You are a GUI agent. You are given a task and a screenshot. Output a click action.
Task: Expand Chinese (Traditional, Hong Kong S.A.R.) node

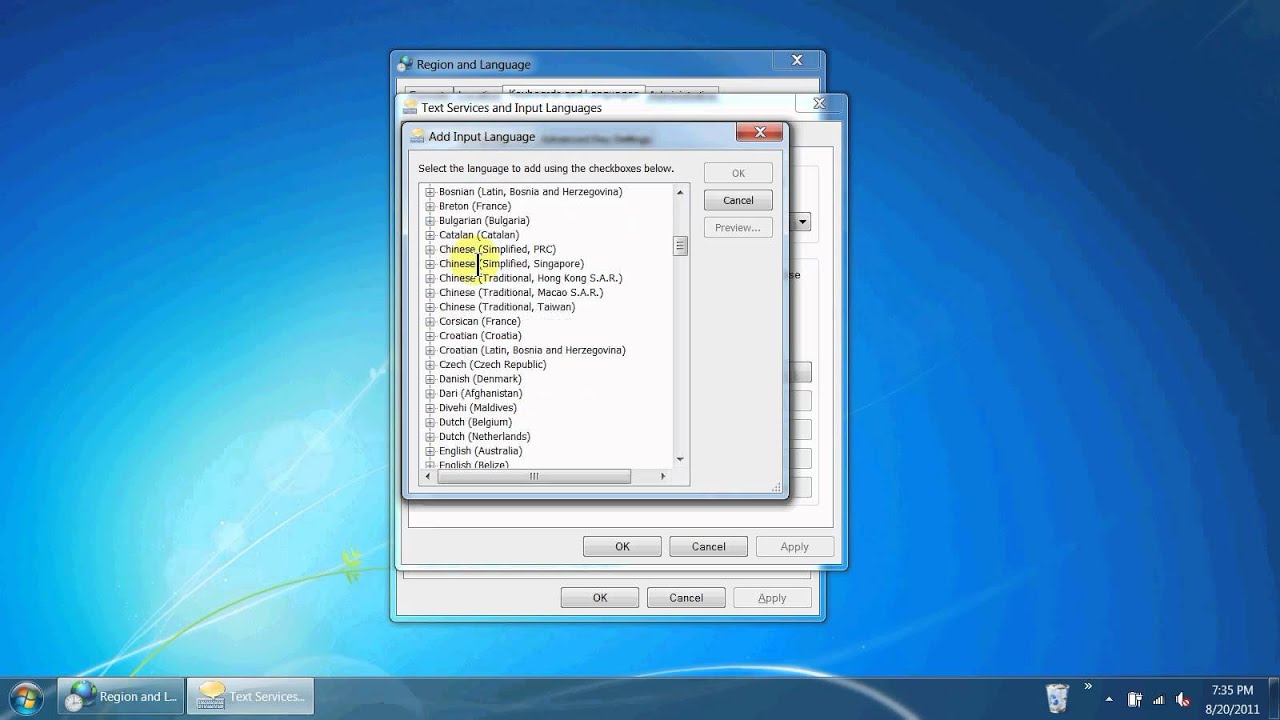coord(430,278)
